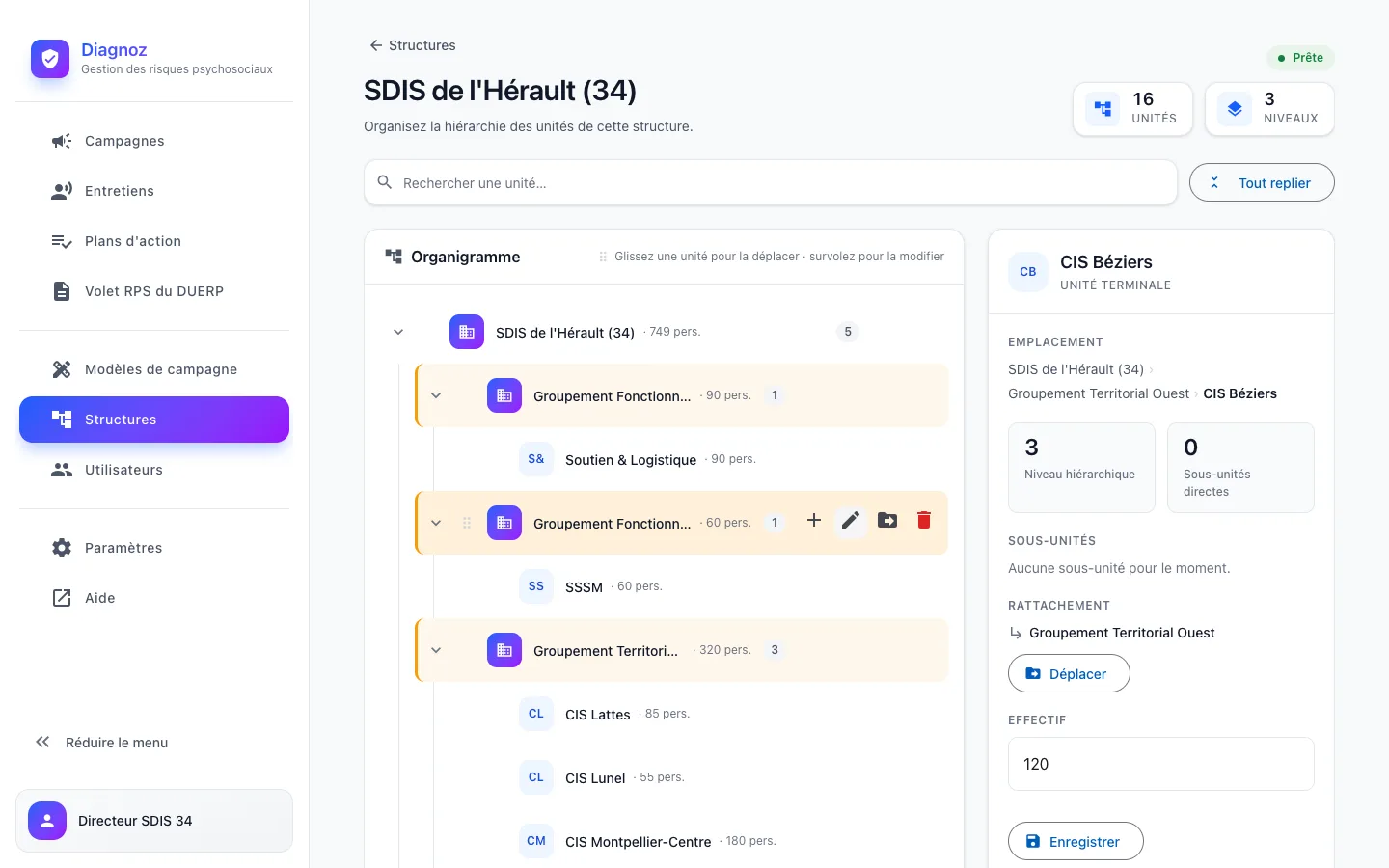
Task: Click the Prête status badge
Action: point(1300,58)
